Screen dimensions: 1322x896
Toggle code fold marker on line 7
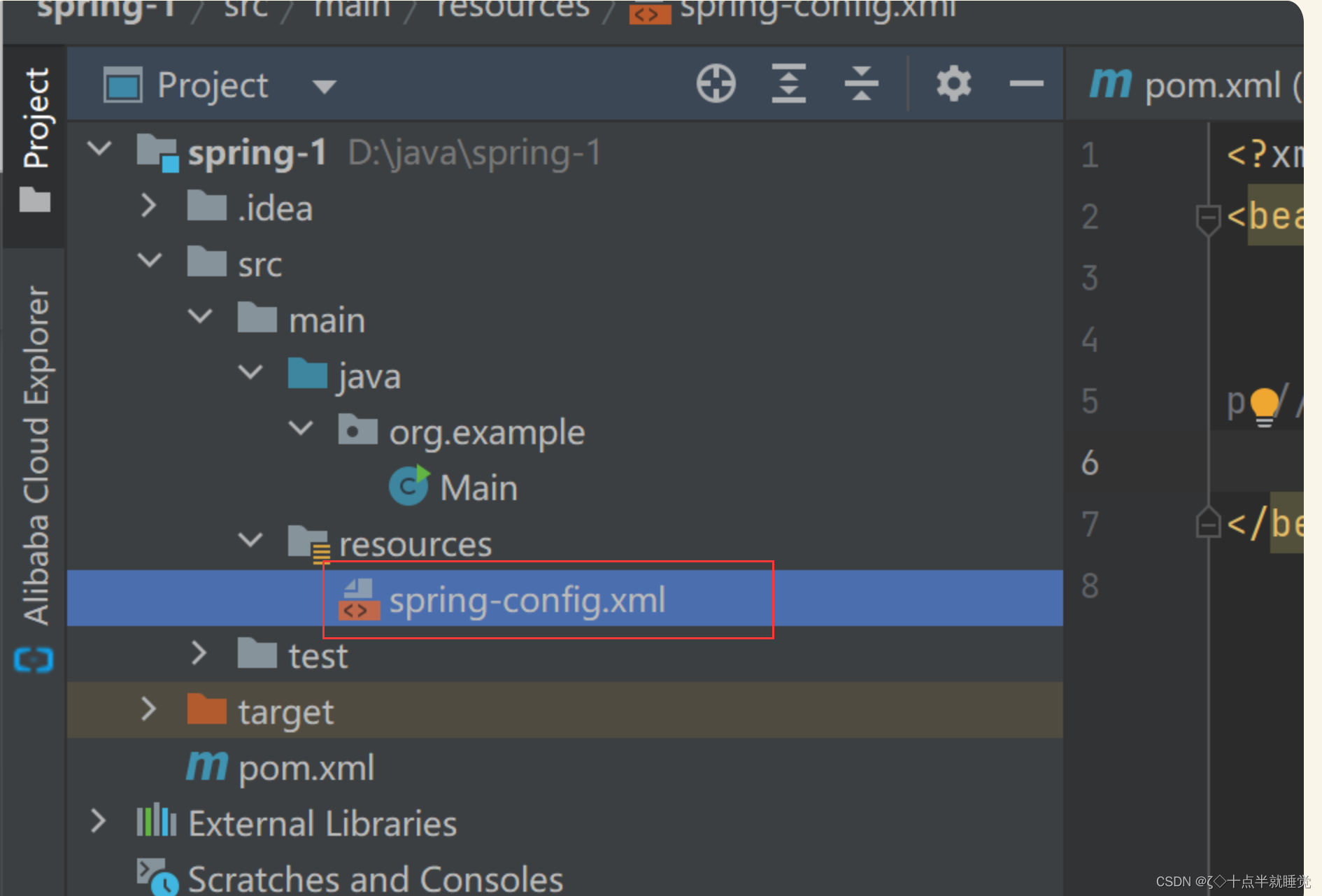coord(1208,522)
